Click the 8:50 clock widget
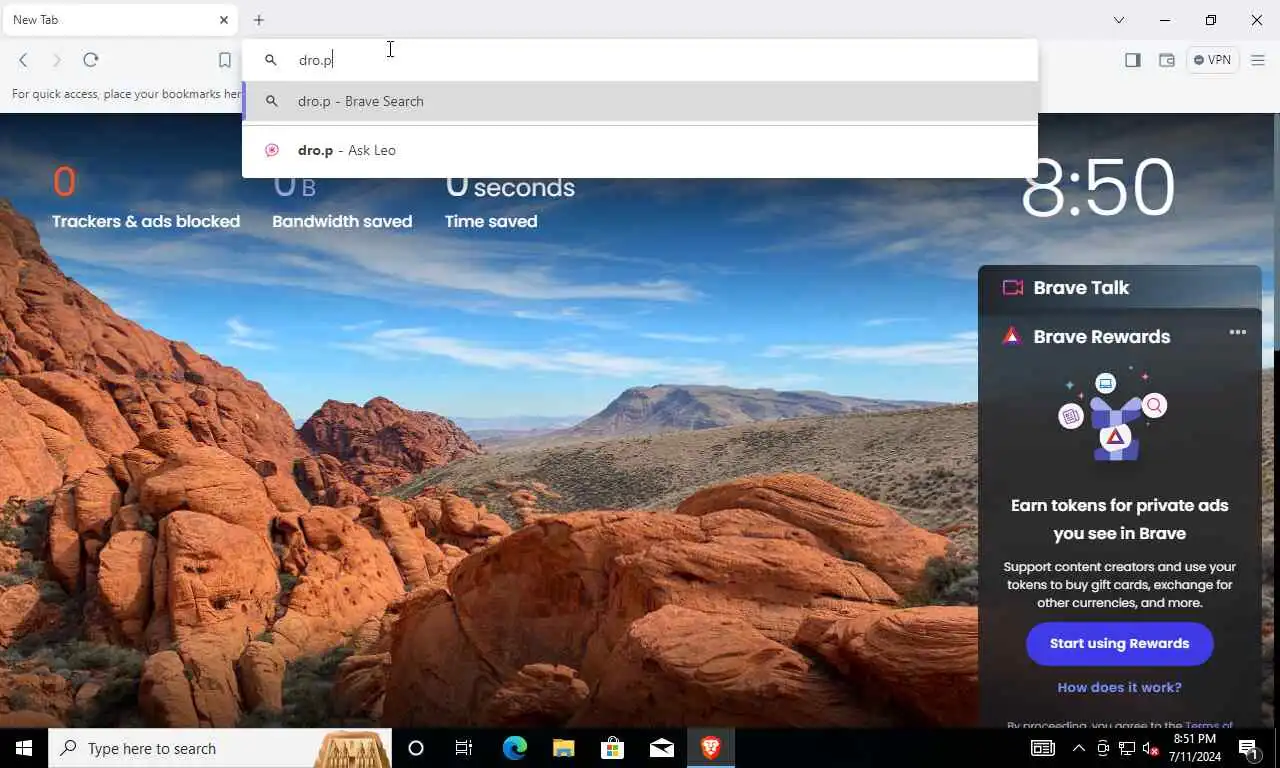 pos(1098,188)
